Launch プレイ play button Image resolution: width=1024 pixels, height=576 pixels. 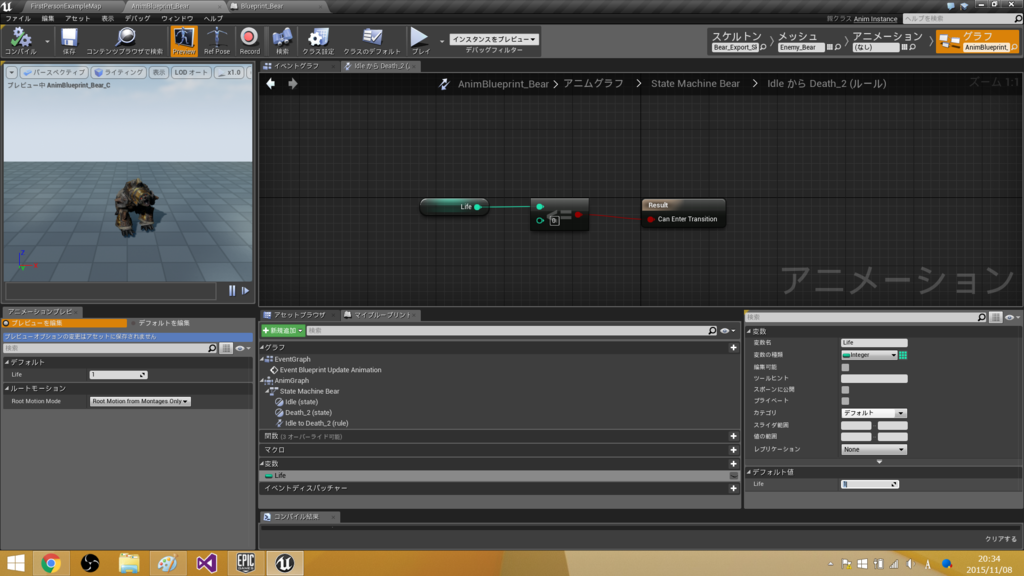point(420,40)
